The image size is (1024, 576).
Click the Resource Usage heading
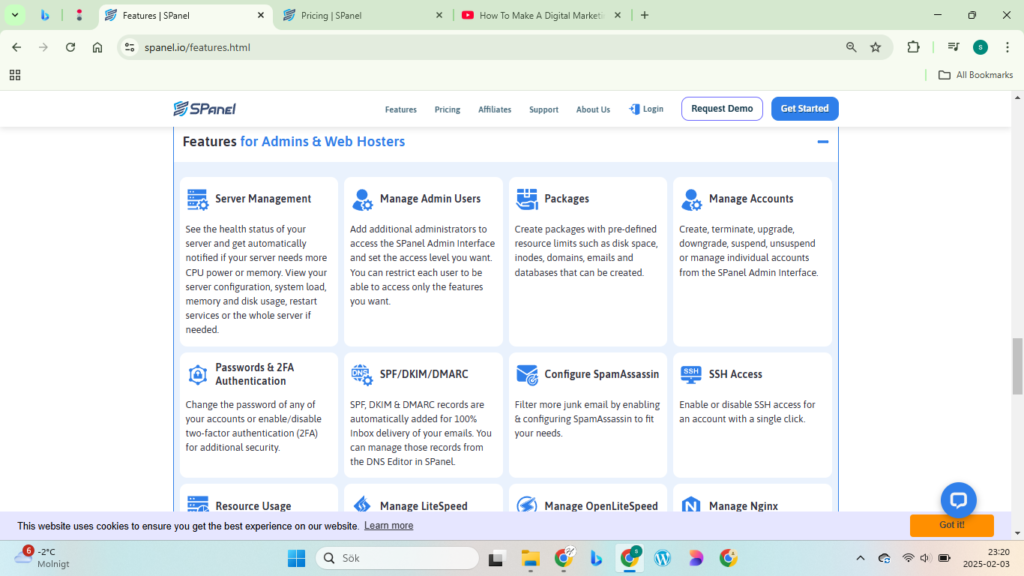pos(253,506)
